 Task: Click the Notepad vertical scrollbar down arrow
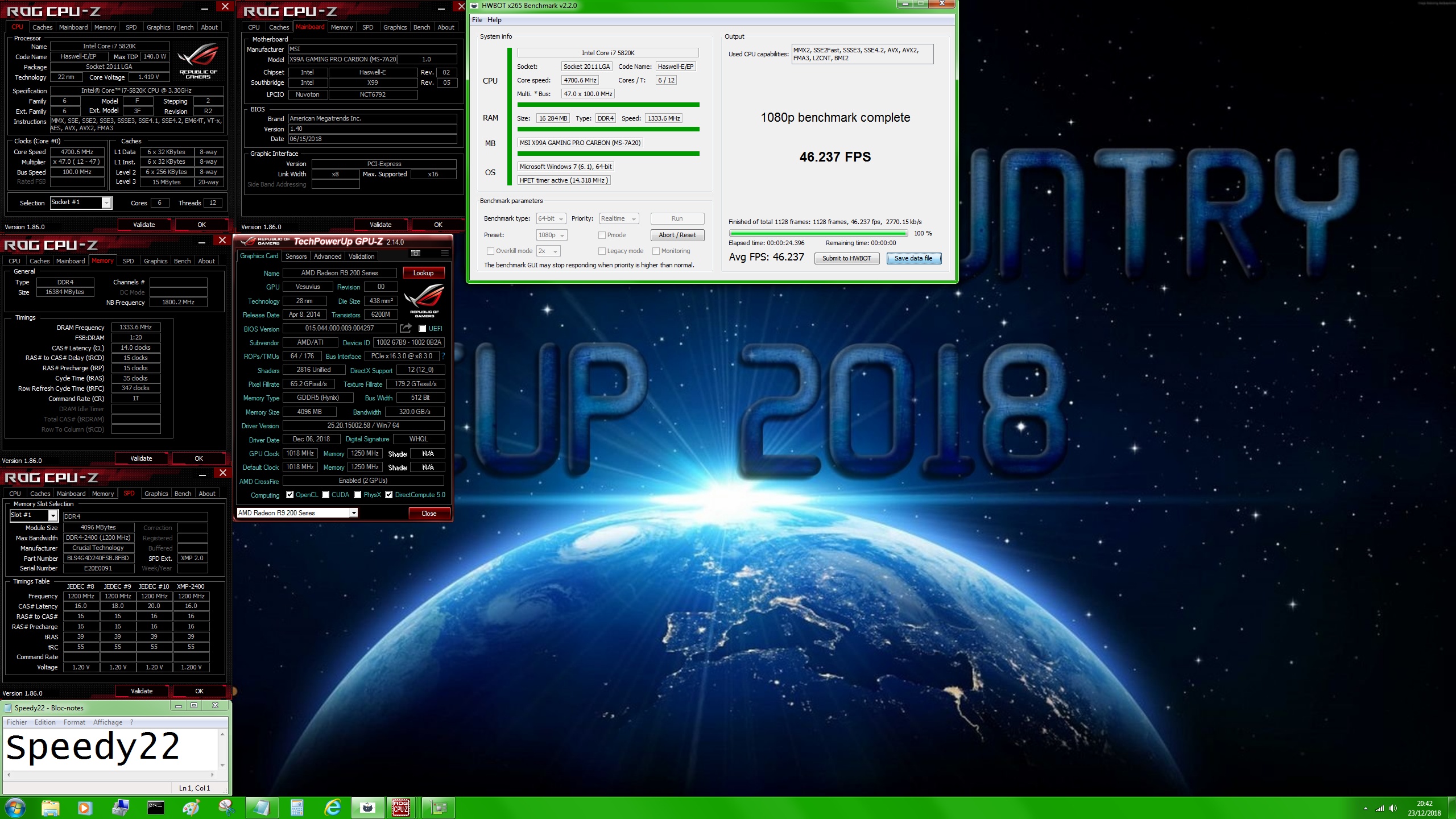click(x=222, y=766)
